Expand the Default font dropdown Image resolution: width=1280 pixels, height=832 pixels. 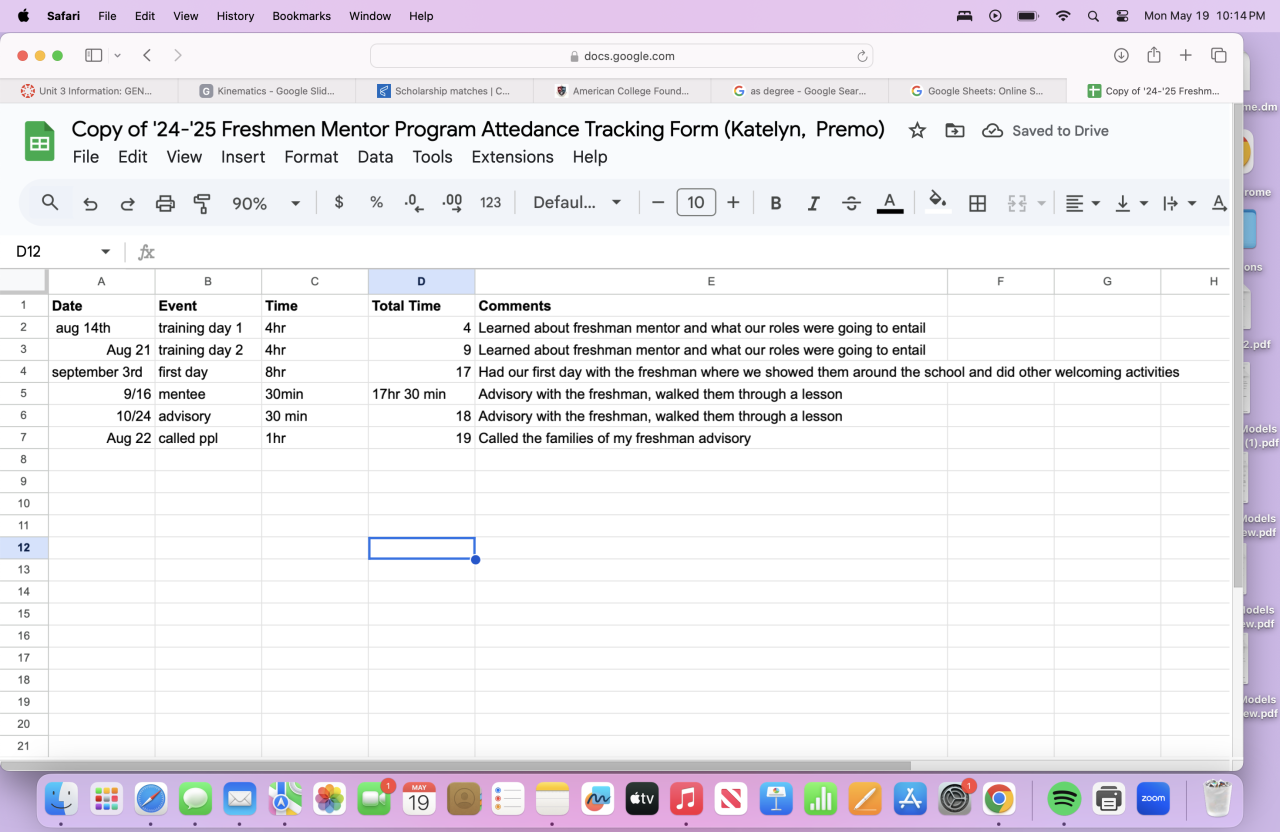577,203
